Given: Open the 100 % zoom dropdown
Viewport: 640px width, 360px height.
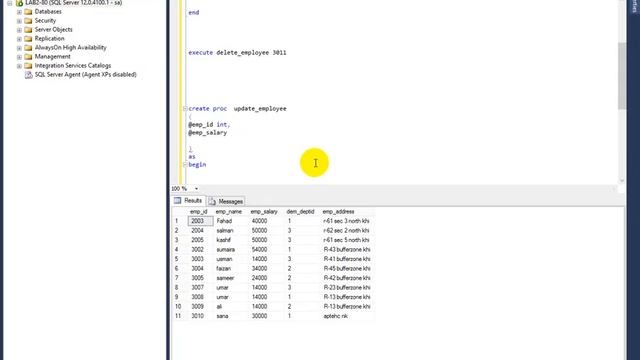Looking at the screenshot, I should coord(196,189).
